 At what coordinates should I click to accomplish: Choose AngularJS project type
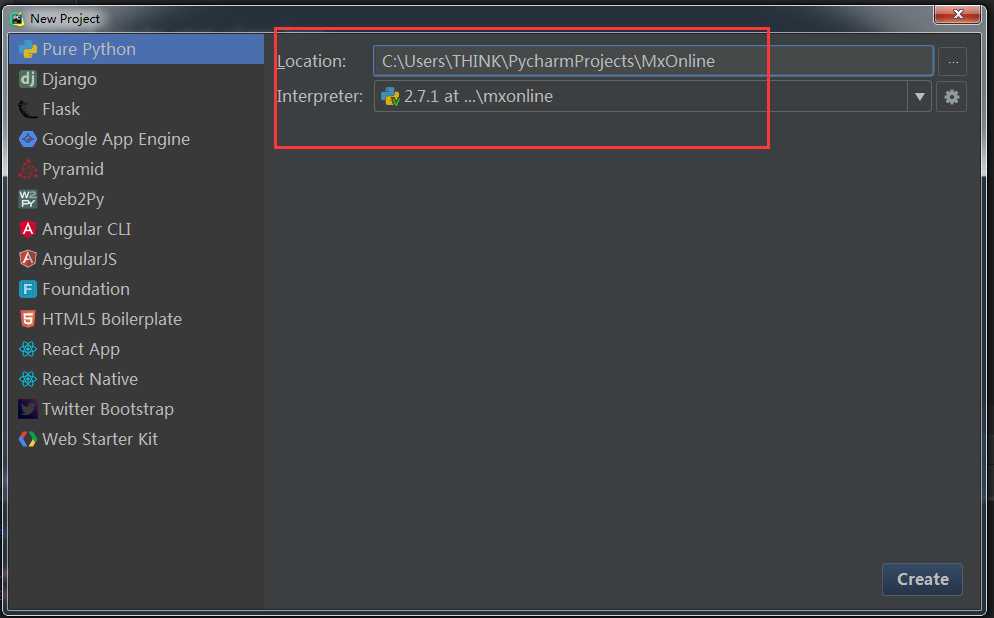pyautogui.click(x=136, y=259)
